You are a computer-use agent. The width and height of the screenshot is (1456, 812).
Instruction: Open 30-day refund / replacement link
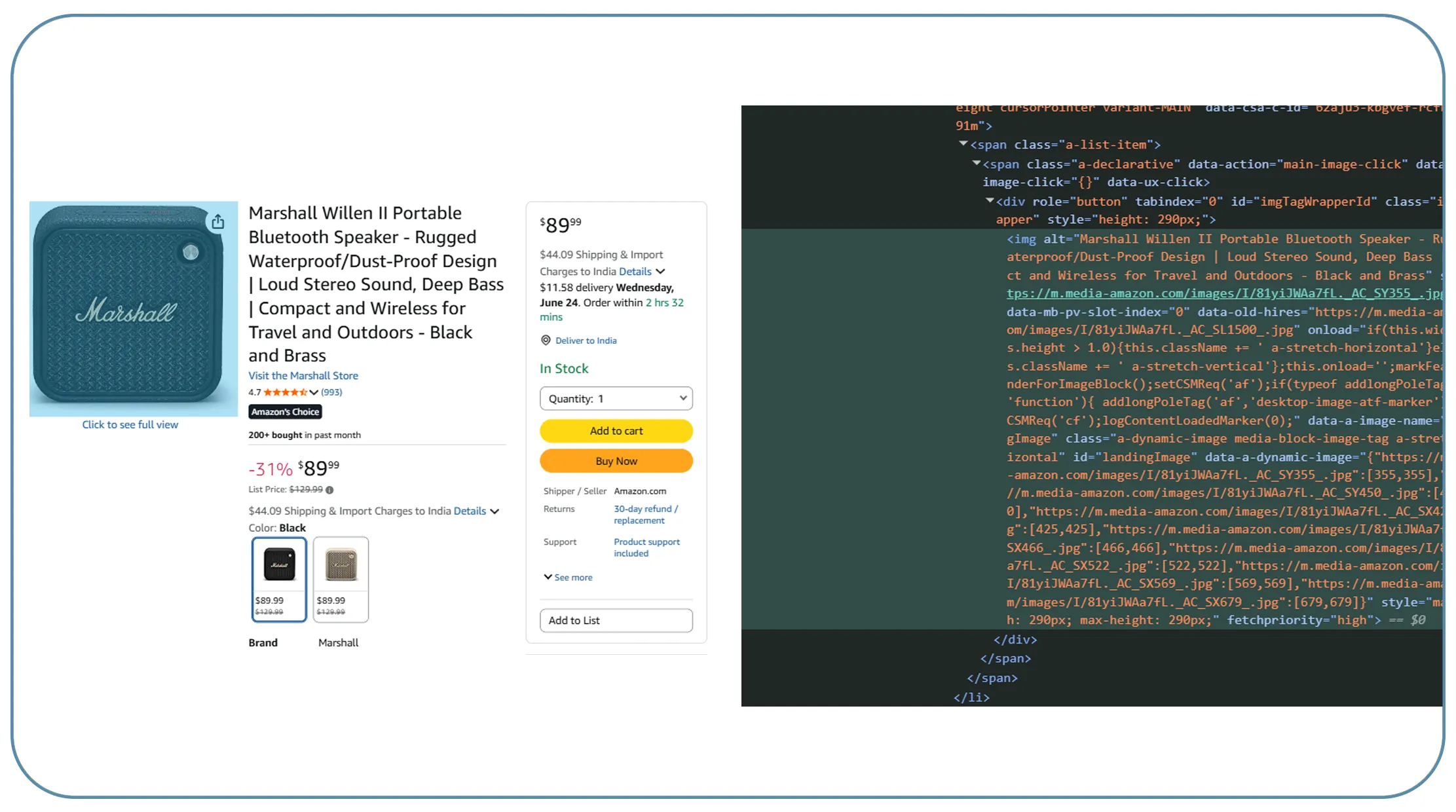(x=646, y=515)
